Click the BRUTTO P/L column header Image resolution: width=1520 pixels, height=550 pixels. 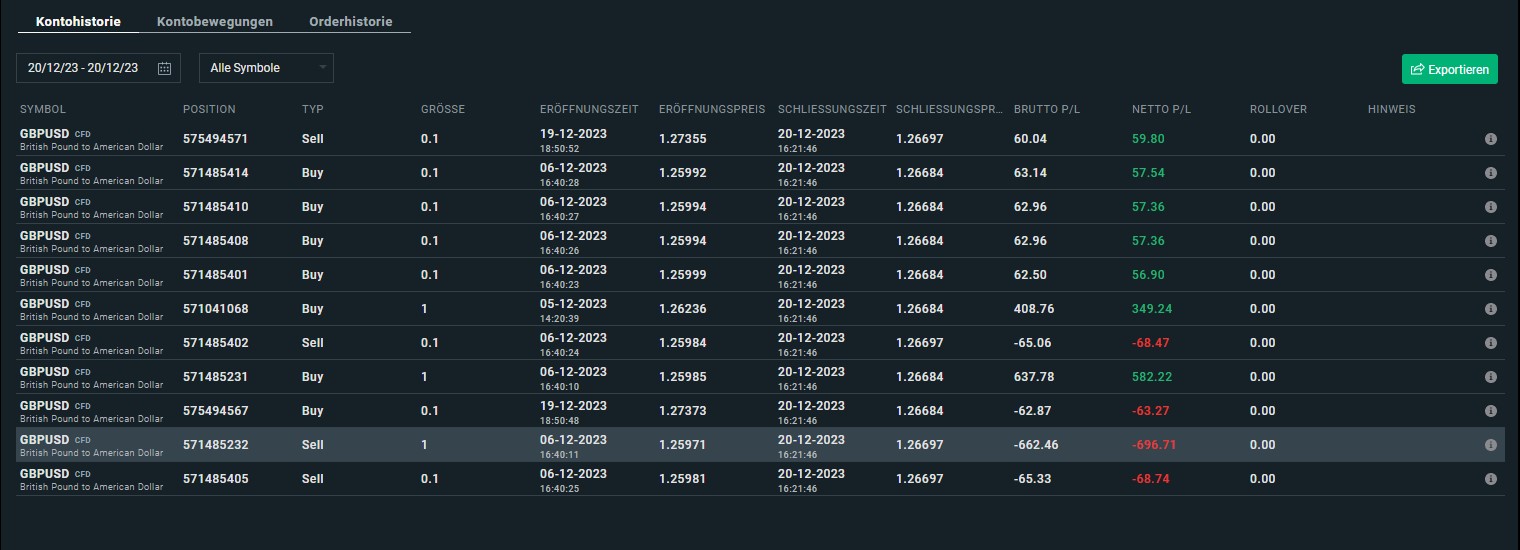(1047, 109)
